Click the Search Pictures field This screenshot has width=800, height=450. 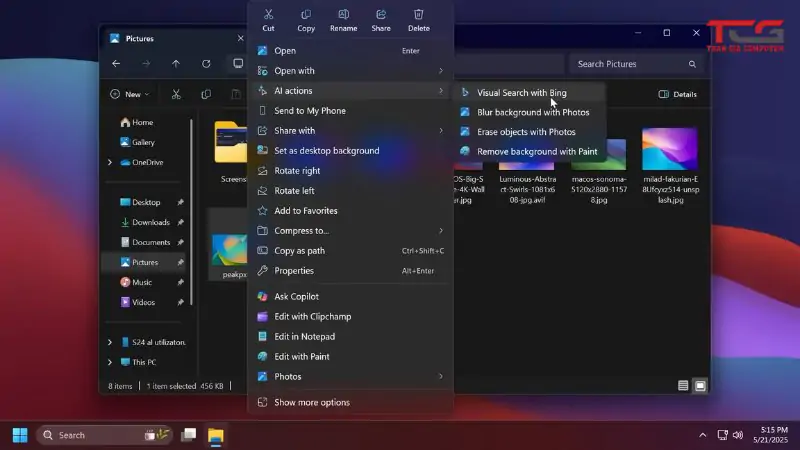(x=636, y=64)
